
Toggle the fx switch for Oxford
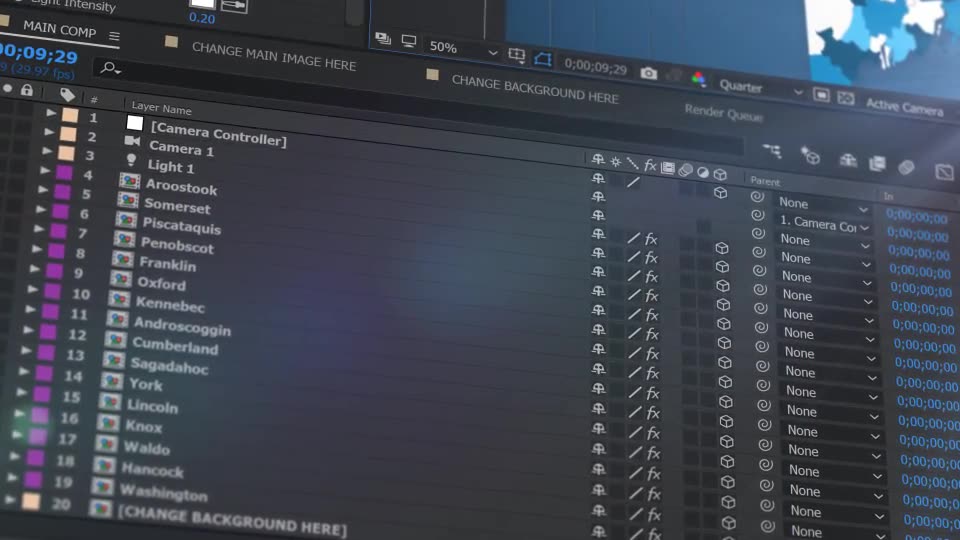(x=652, y=334)
